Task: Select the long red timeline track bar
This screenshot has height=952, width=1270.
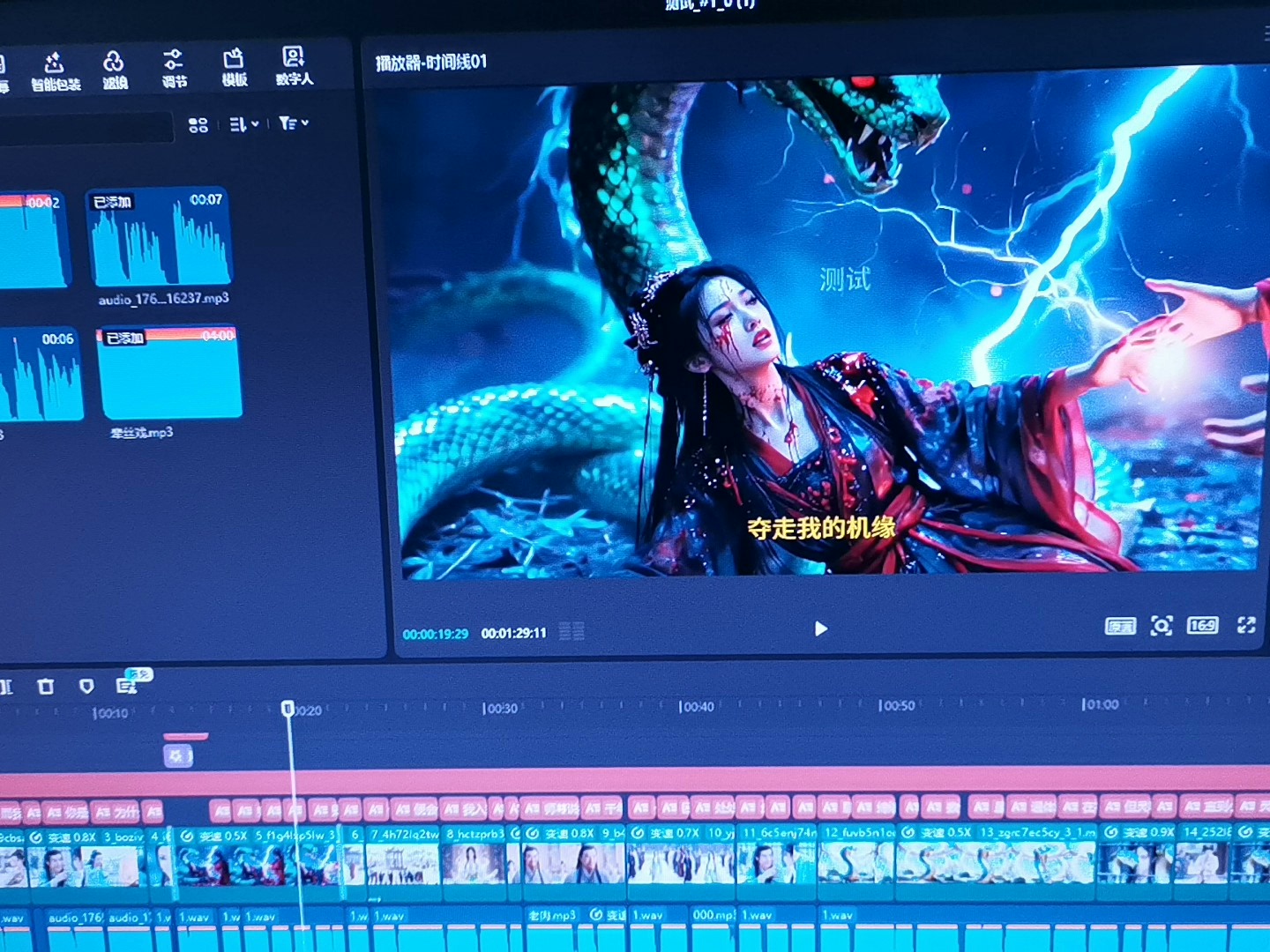Action: pyautogui.click(x=635, y=781)
